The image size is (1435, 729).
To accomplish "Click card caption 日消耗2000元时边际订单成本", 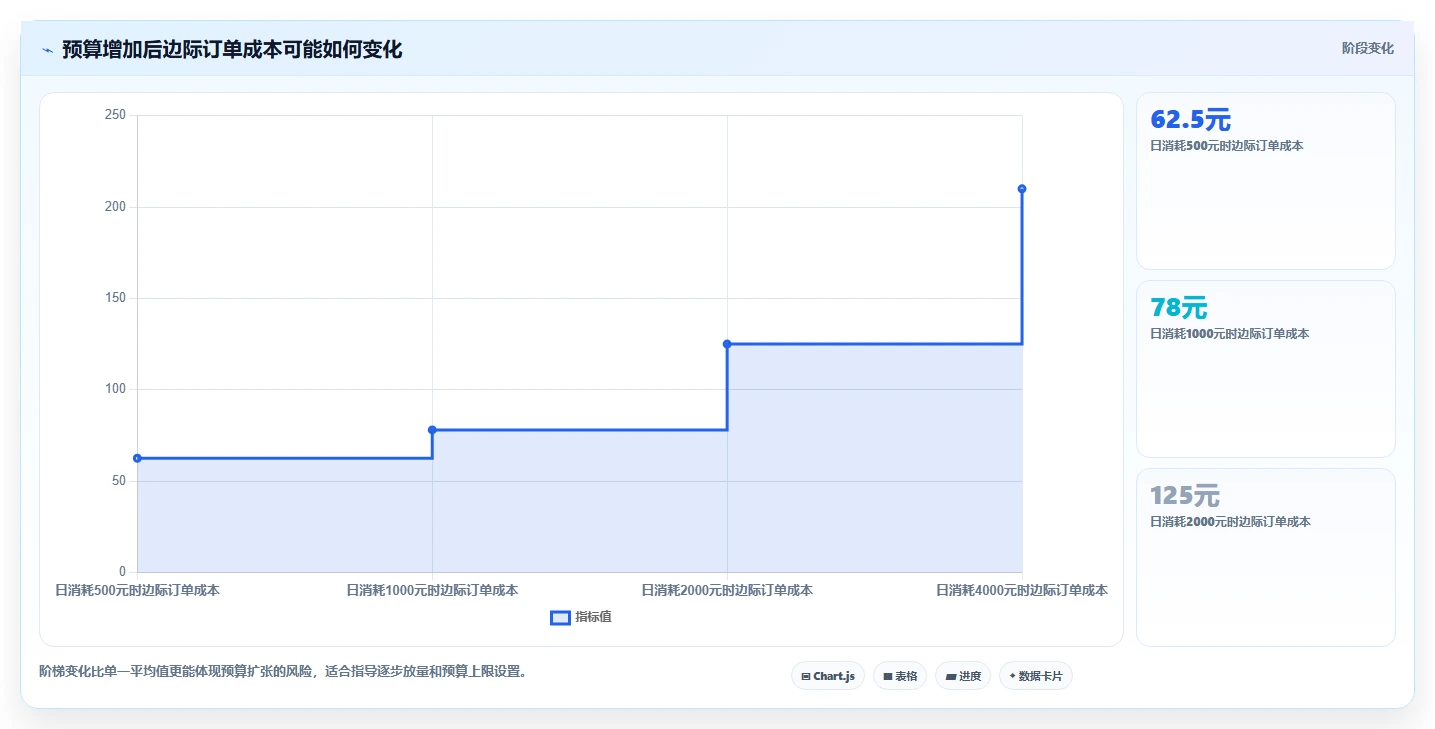I will (x=1230, y=522).
